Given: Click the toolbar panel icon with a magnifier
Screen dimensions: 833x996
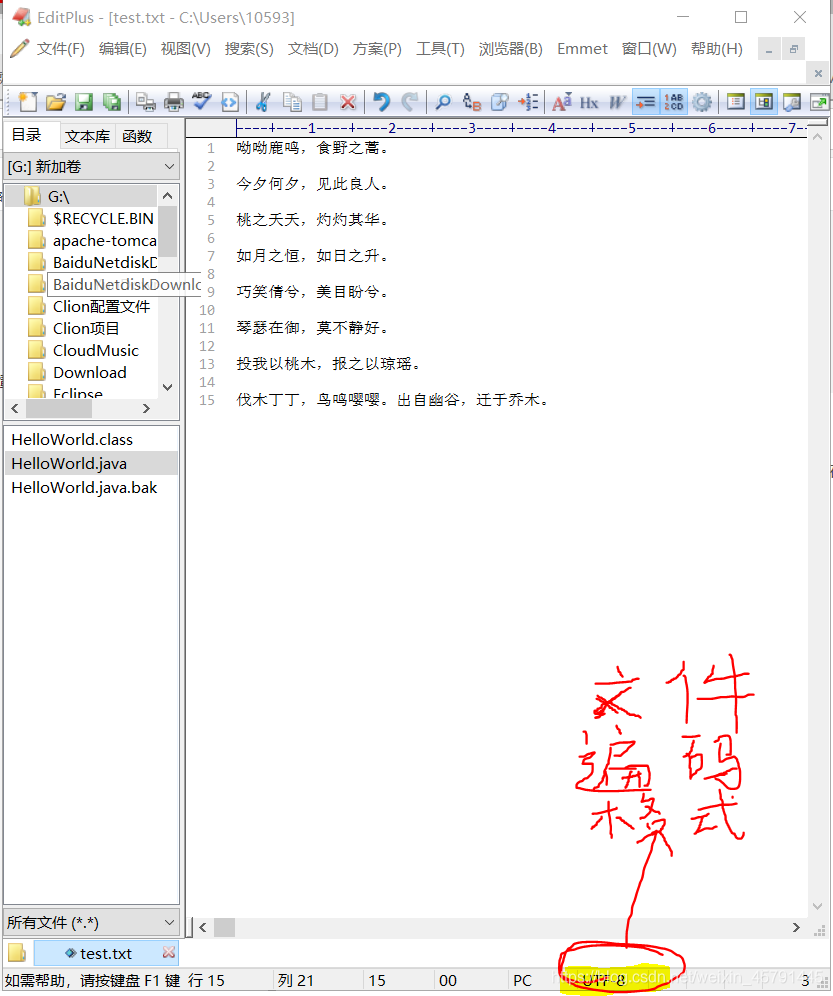Looking at the screenshot, I should point(792,102).
